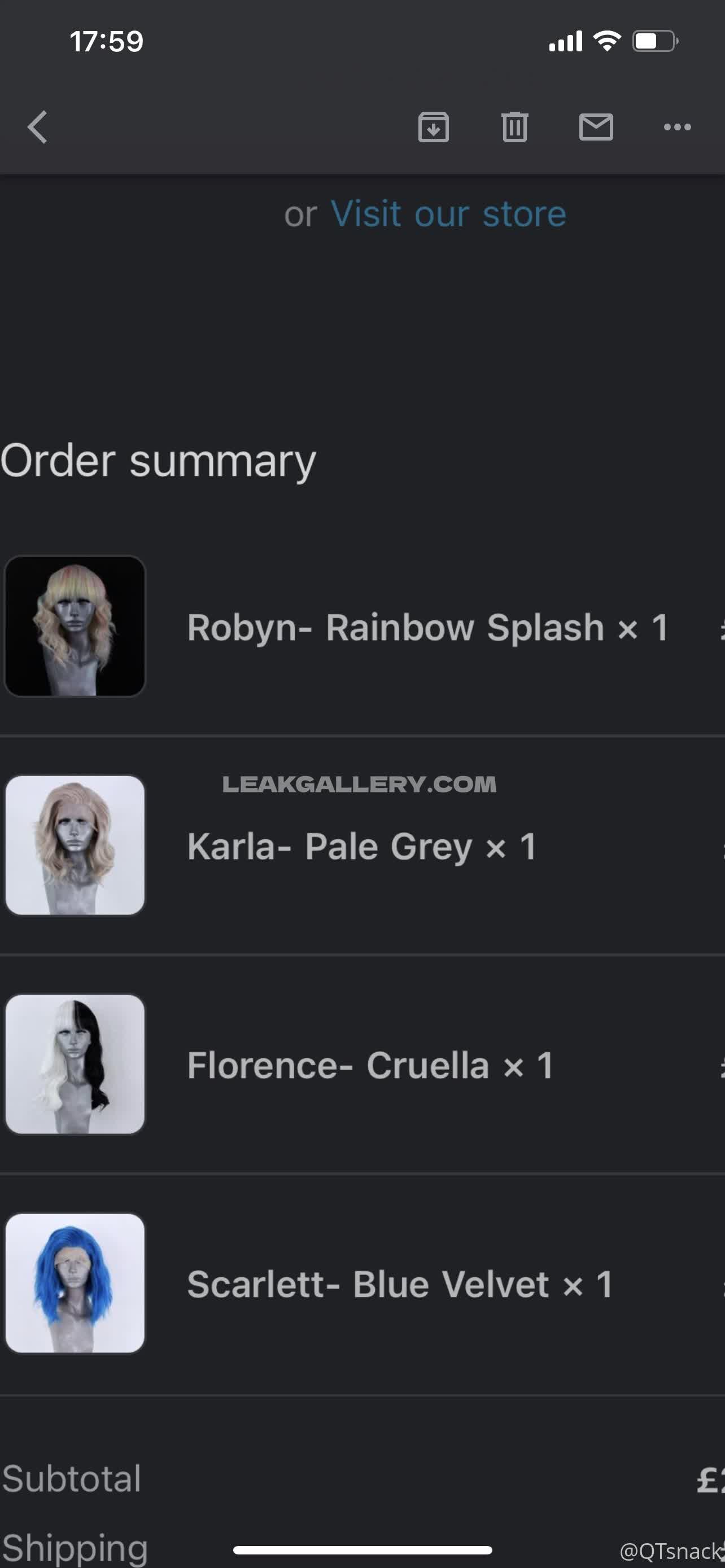
Task: Tap the Wi-Fi status icon
Action: click(x=606, y=41)
